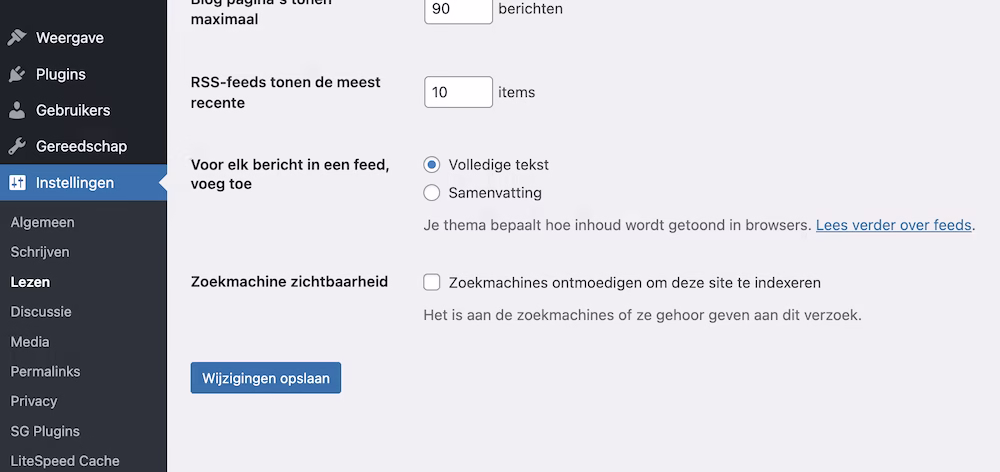Click the Gebruikers person icon

(x=17, y=110)
